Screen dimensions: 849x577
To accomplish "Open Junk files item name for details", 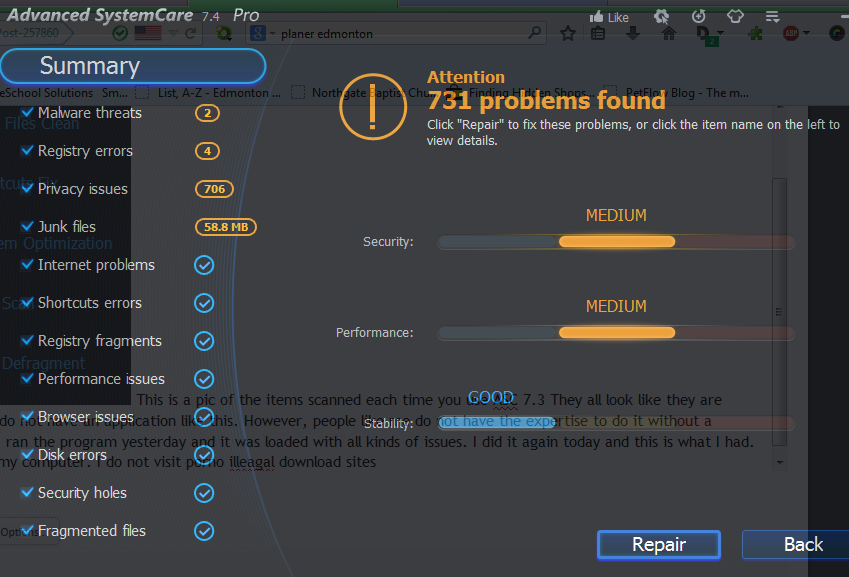I will point(67,227).
